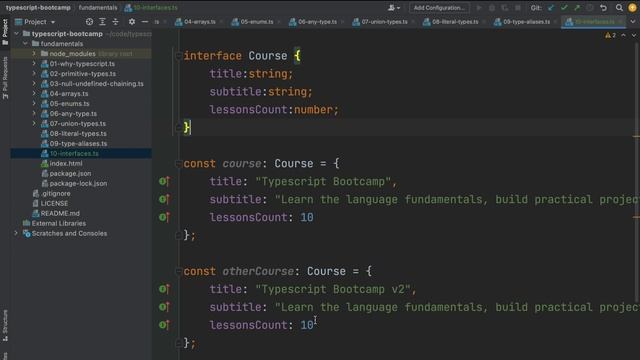Viewport: 640px width, 360px height.
Task: Expand 07-union-types.ts tree node
Action: click(x=34, y=123)
